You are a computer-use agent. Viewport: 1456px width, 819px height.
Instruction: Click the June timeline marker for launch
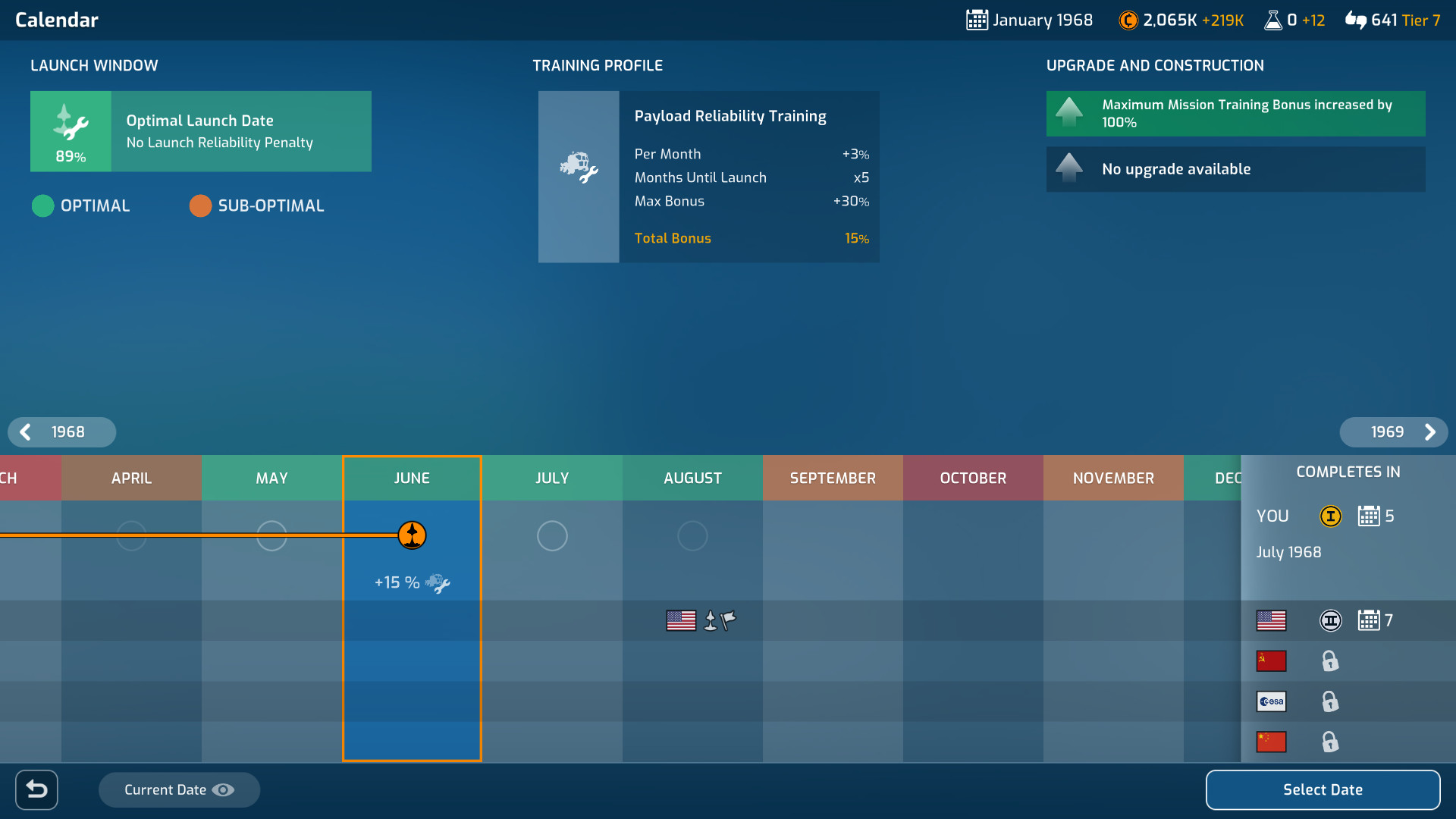[412, 535]
